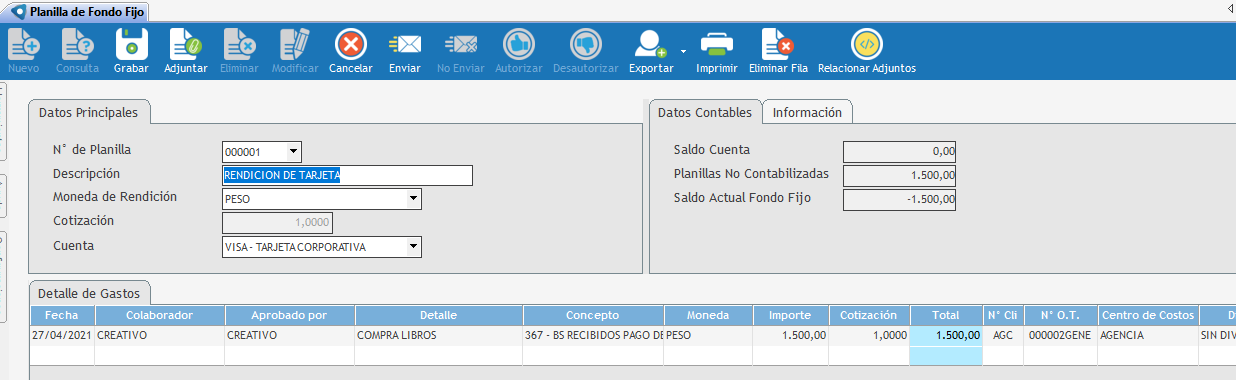The image size is (1236, 380).
Task: Click the Eliminar Fila icon
Action: (777, 45)
